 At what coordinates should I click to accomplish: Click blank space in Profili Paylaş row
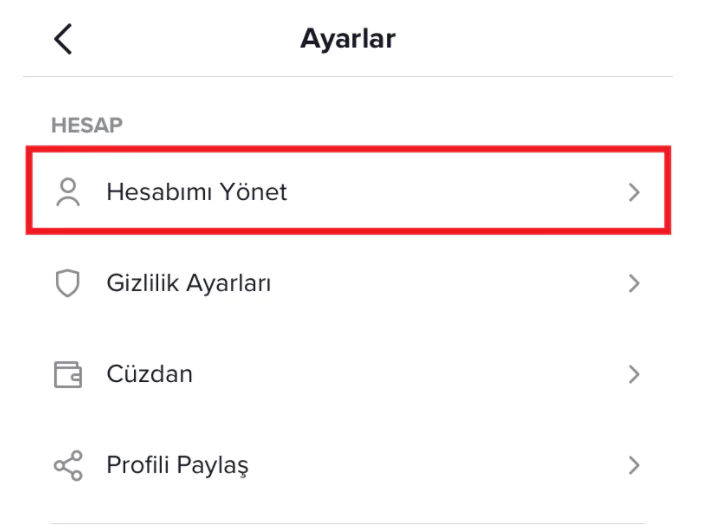tap(440, 466)
